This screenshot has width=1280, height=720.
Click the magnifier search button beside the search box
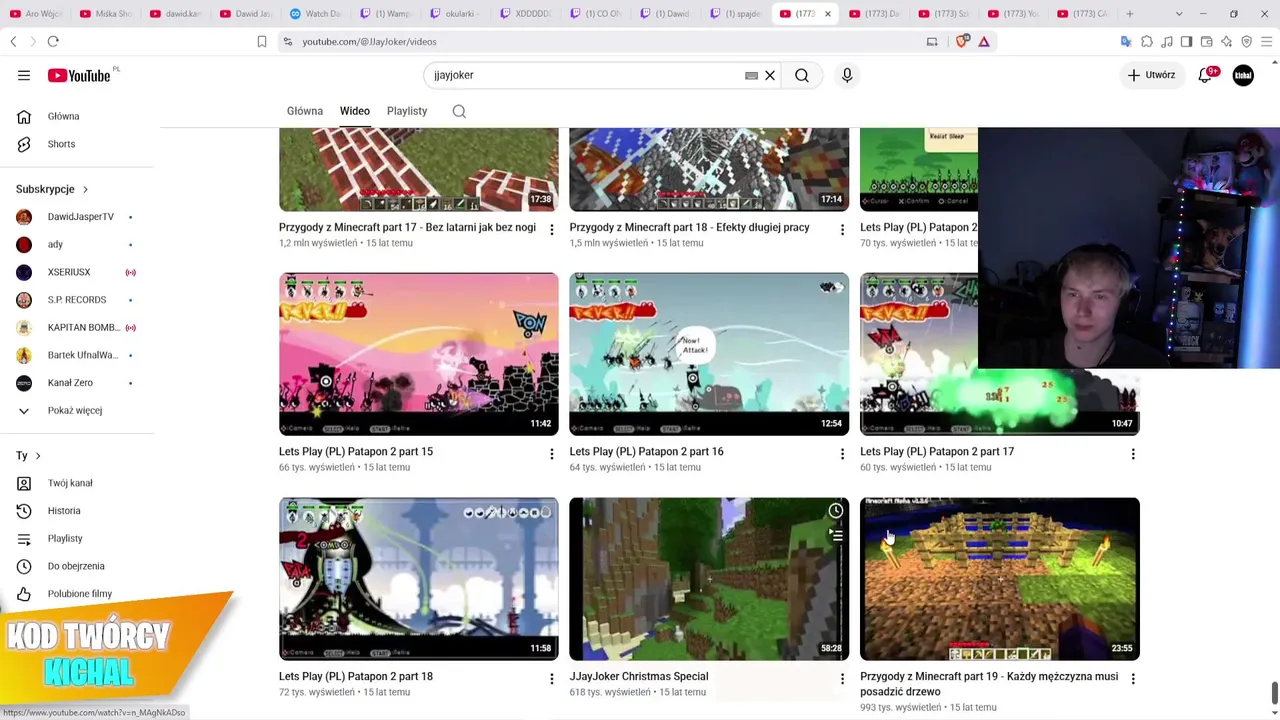pos(802,75)
